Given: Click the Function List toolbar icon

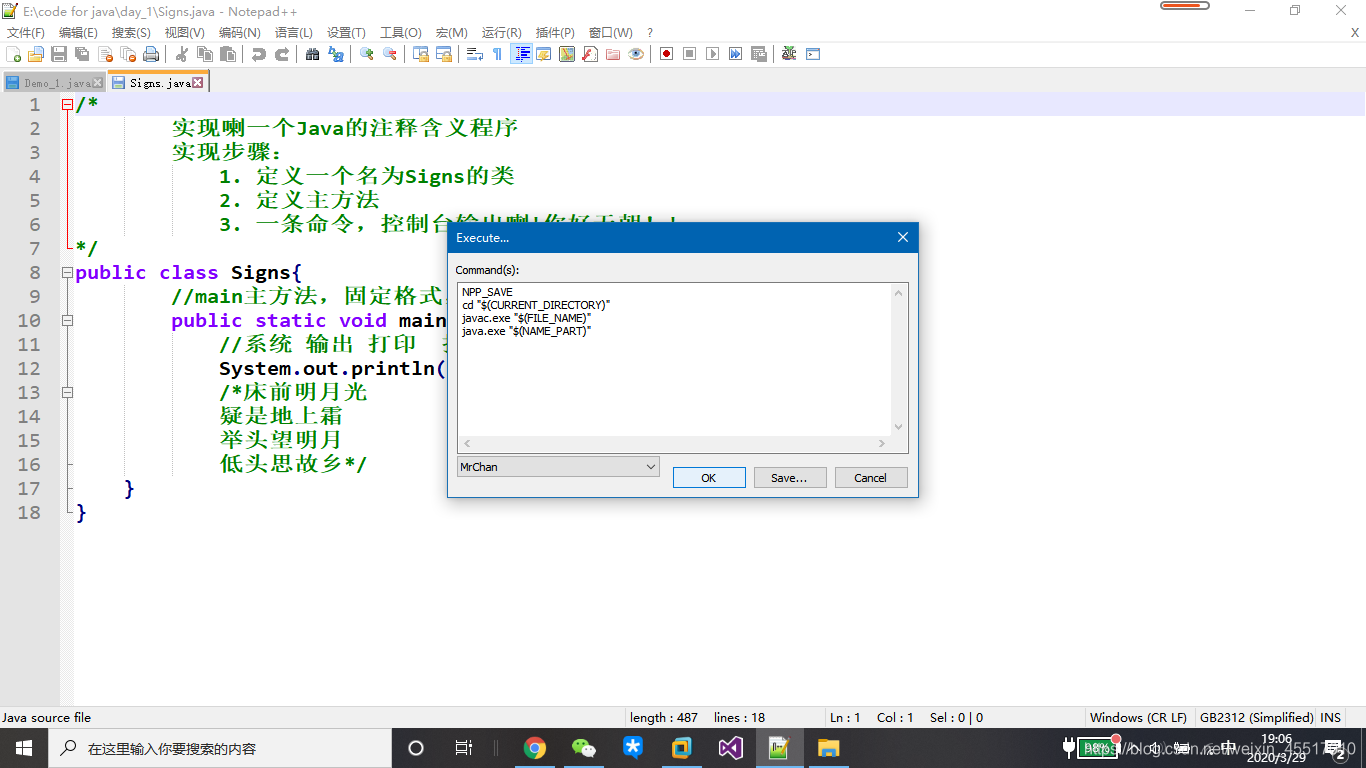Looking at the screenshot, I should coord(590,54).
